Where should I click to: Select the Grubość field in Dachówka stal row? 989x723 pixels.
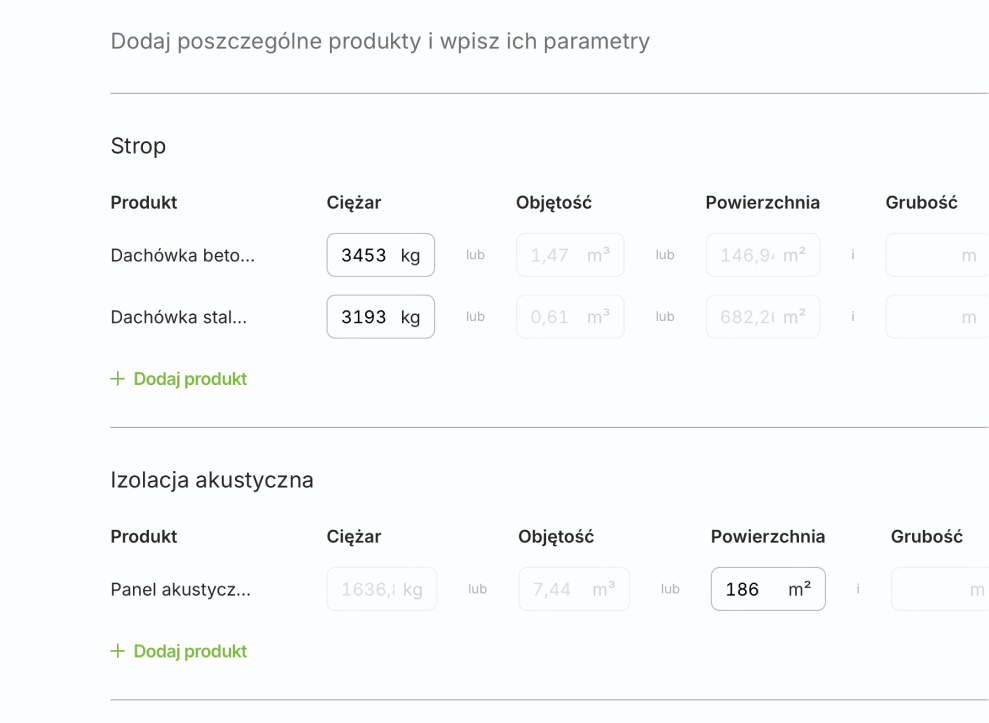[936, 316]
